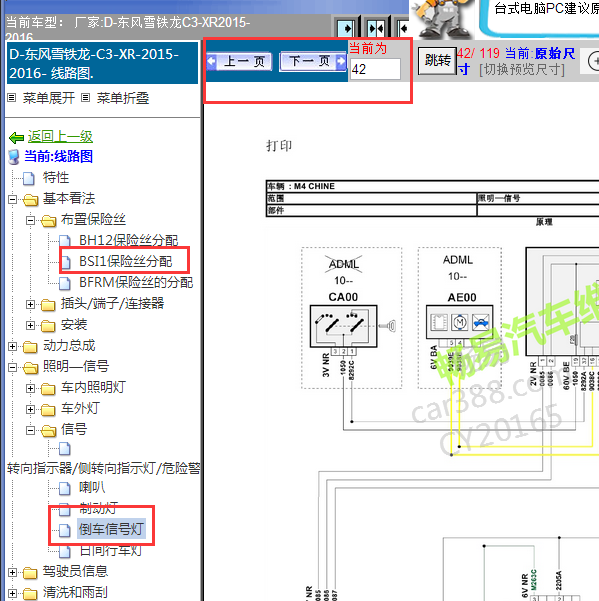This screenshot has height=601, width=599.
Task: Collapse the 基本看法 folder
Action: coord(12,199)
